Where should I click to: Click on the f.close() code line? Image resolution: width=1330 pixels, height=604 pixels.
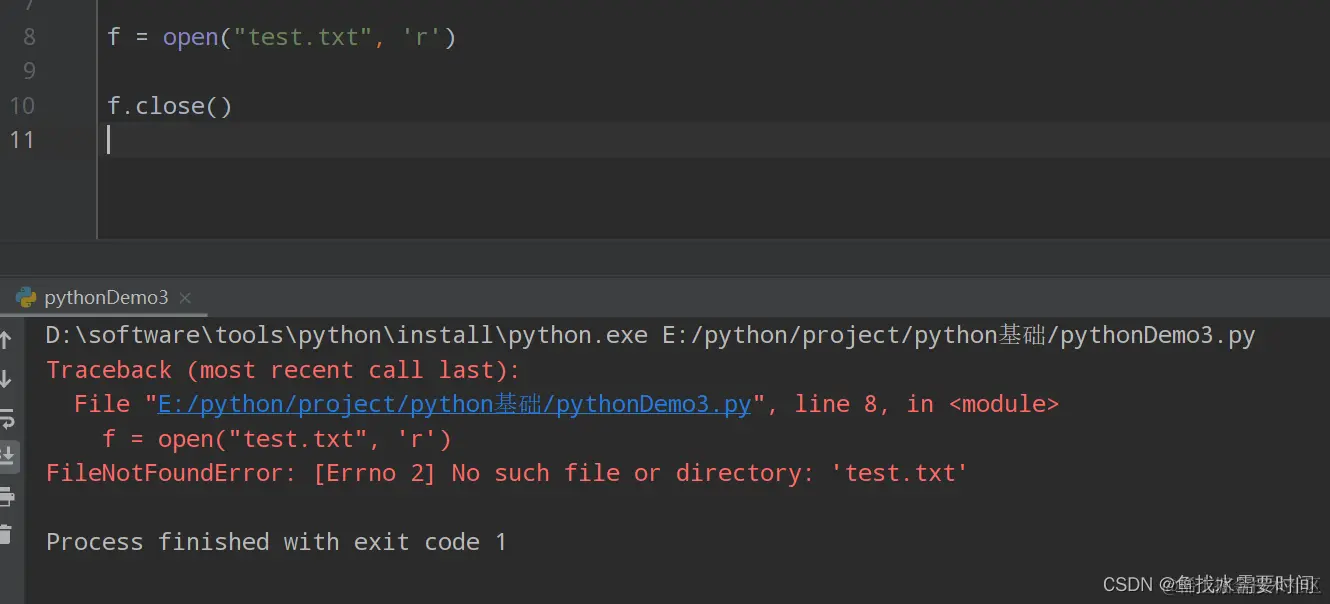(170, 105)
